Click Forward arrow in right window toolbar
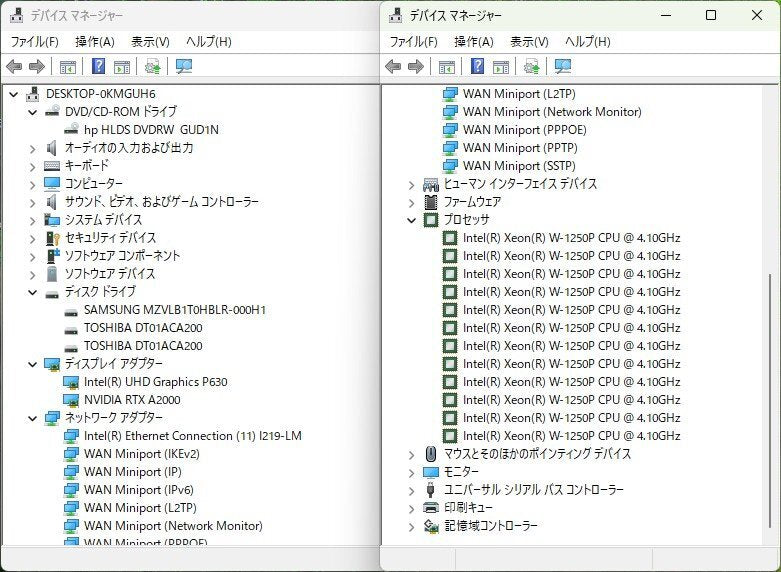This screenshot has width=781, height=572. coord(416,66)
